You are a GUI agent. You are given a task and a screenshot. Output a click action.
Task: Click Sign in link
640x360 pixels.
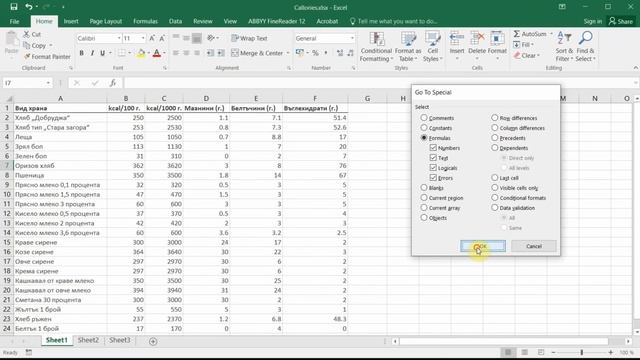pyautogui.click(x=592, y=21)
